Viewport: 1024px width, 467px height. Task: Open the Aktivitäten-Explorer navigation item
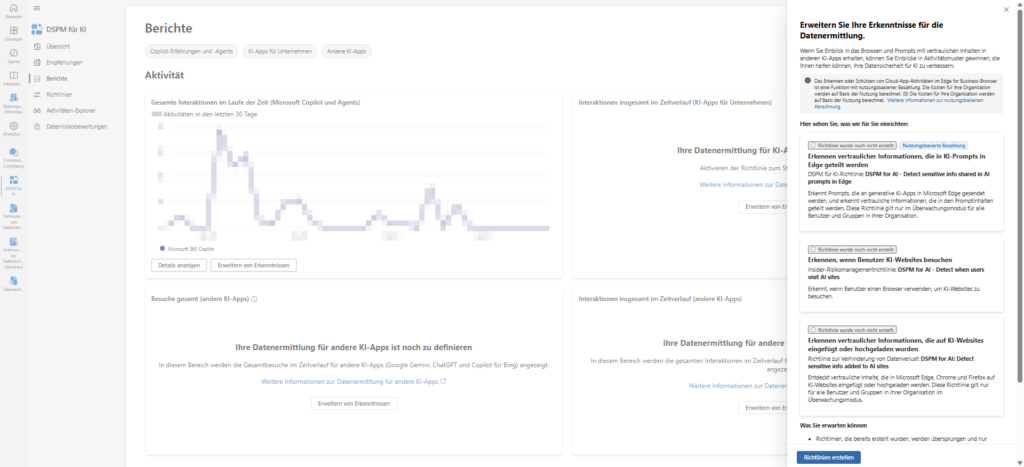pos(70,110)
